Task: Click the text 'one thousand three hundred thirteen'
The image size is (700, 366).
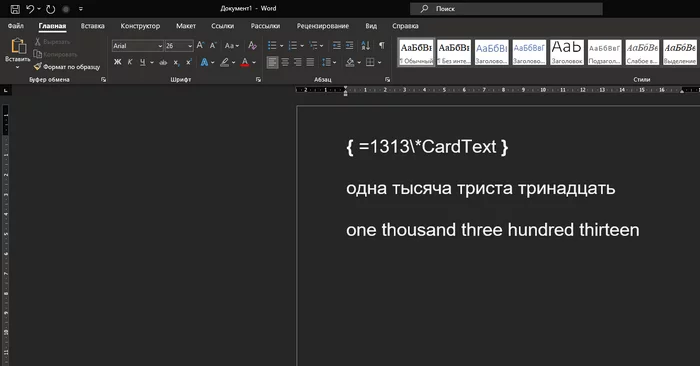Action: pyautogui.click(x=493, y=230)
